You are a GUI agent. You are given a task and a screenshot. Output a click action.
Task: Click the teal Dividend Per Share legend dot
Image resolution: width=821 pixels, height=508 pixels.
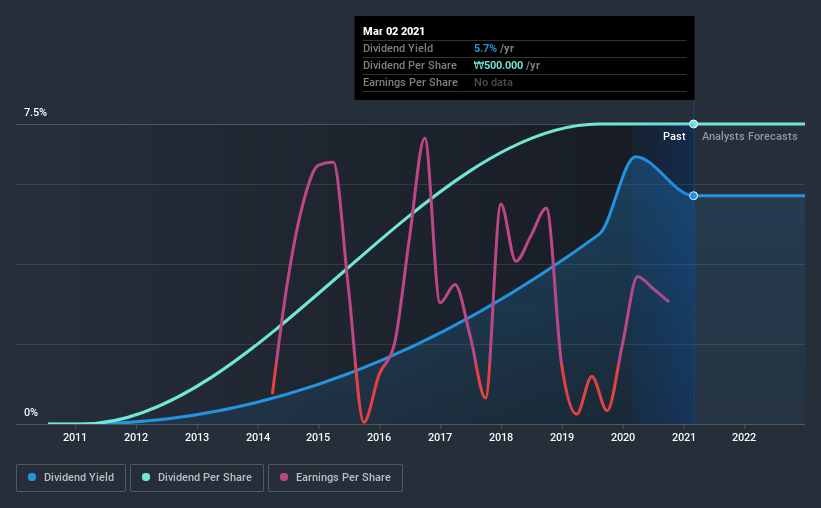click(146, 477)
